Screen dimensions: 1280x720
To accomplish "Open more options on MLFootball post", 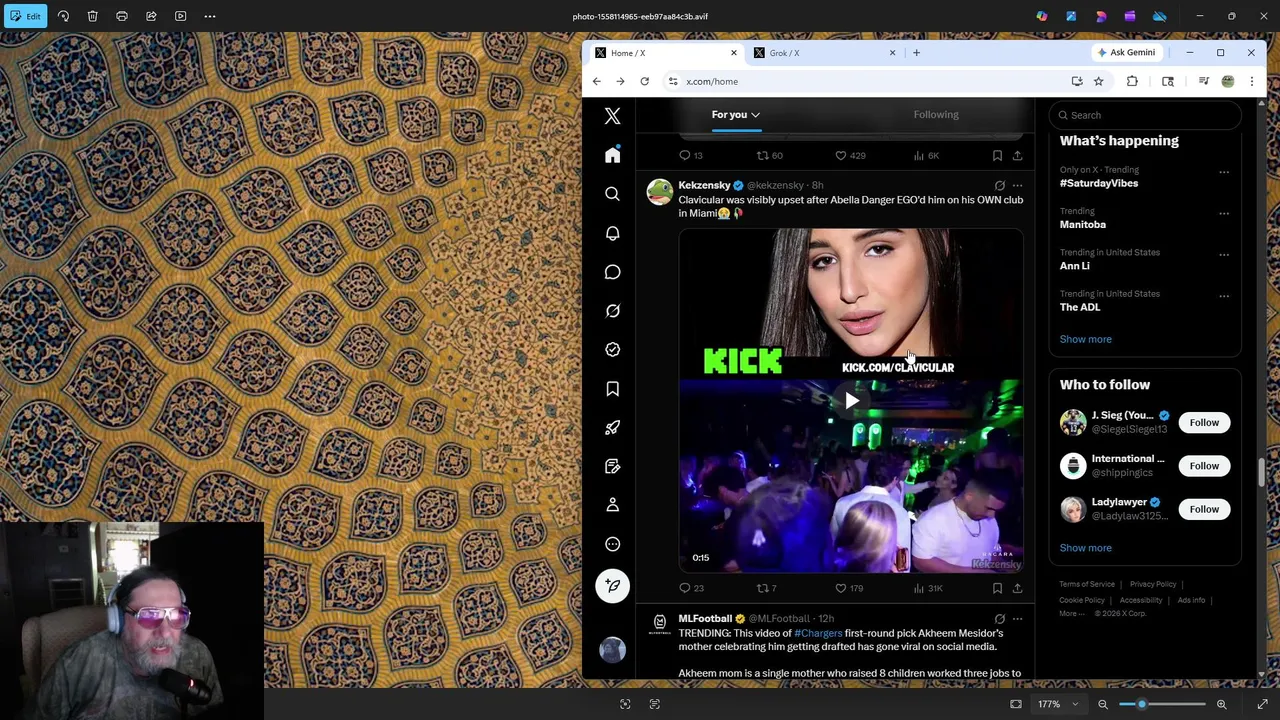I will [1017, 619].
